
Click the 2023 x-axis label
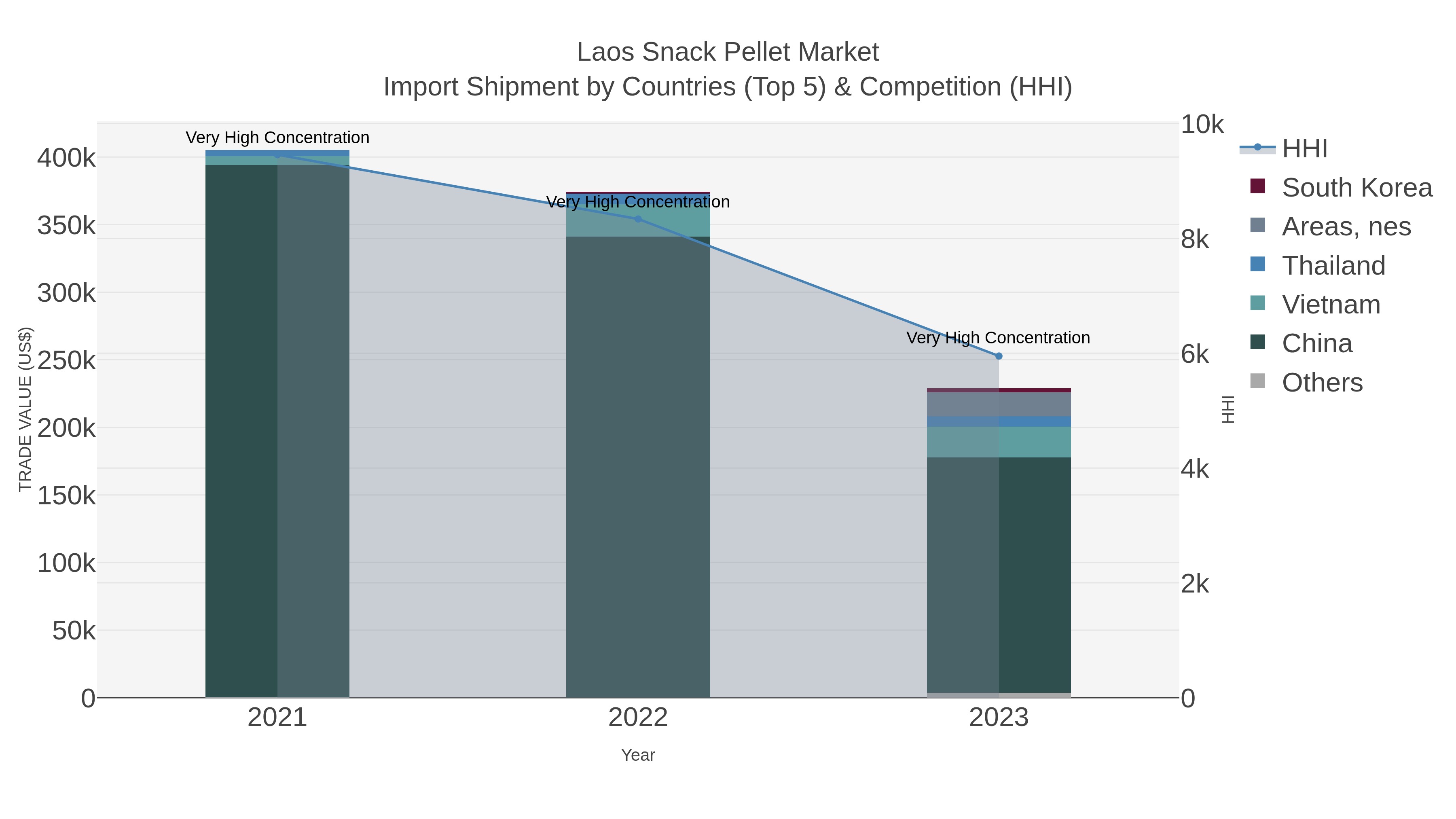(999, 718)
